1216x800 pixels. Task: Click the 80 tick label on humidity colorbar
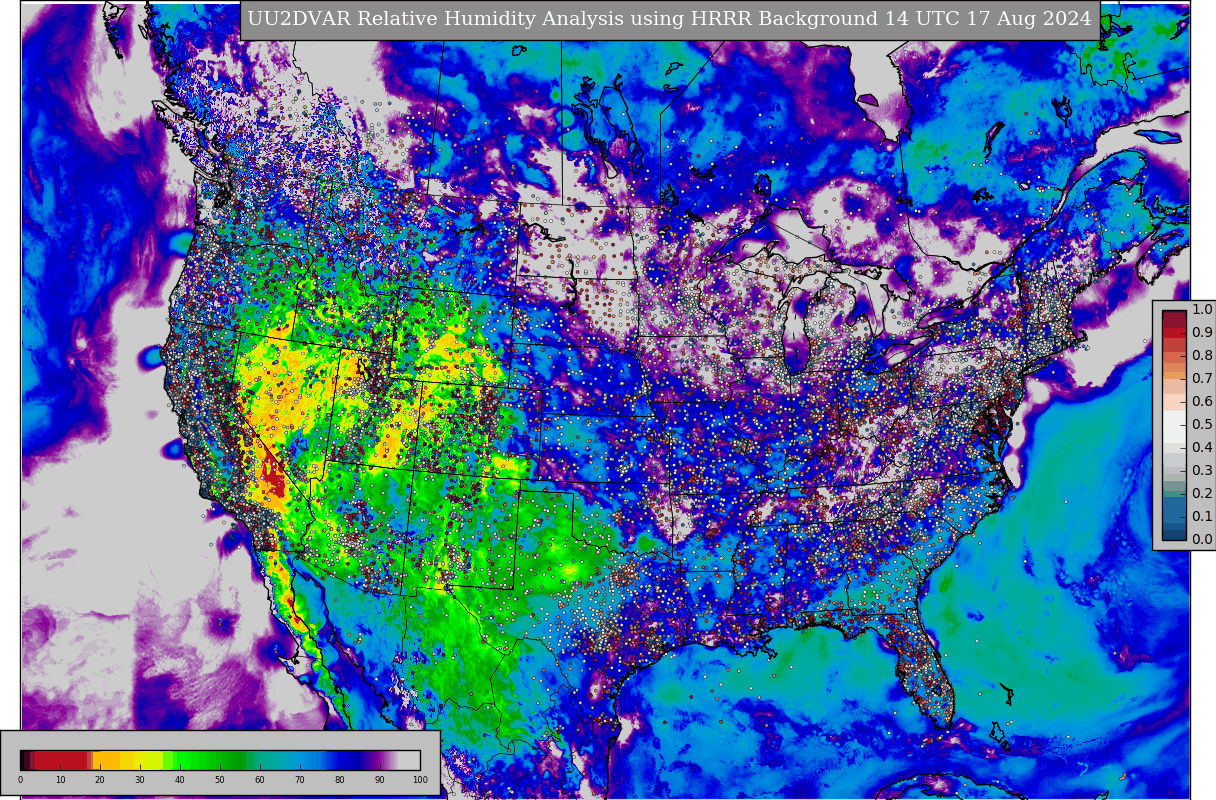click(340, 780)
